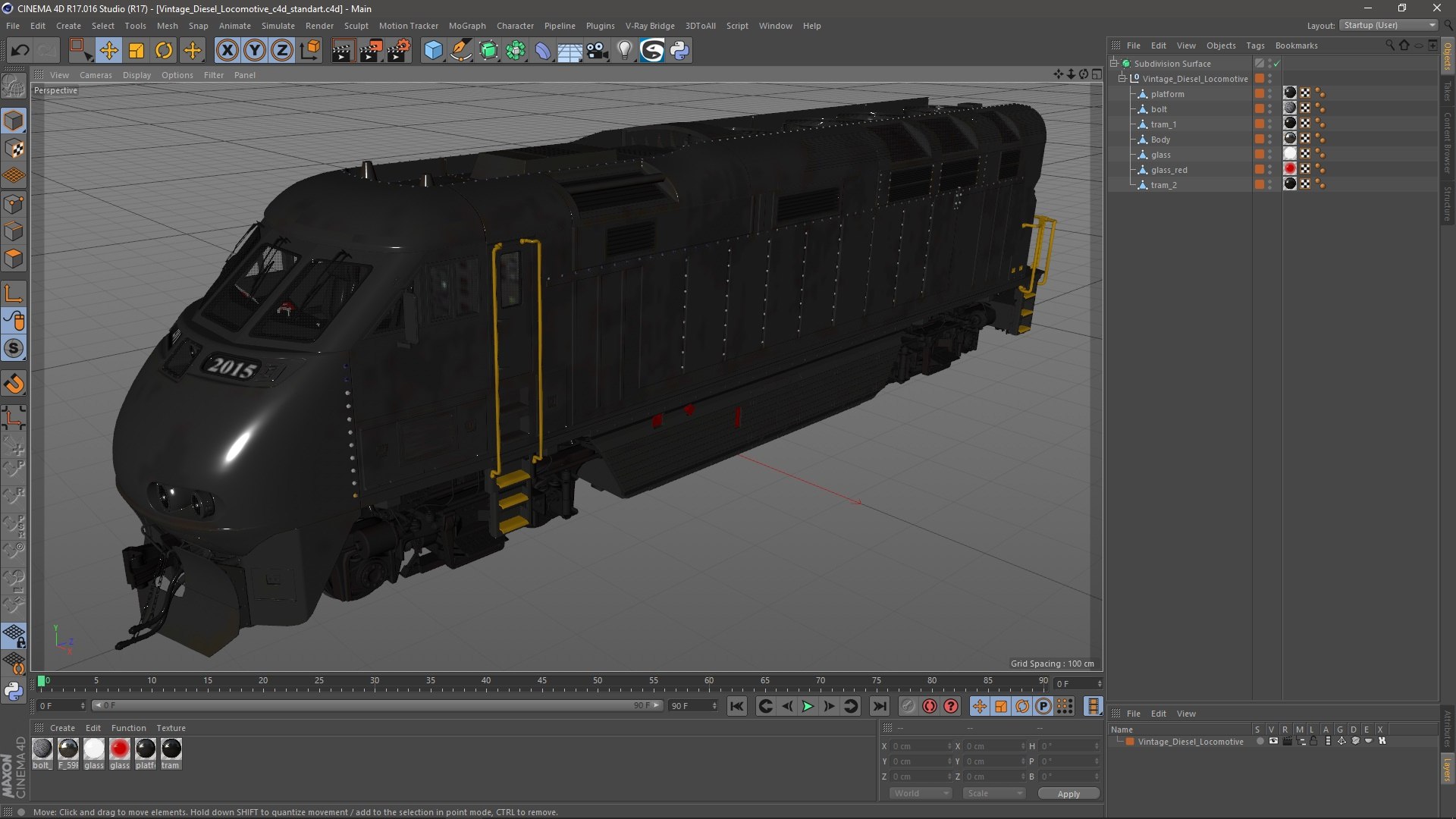Open the Floor environment objects icon
This screenshot has width=1456, height=819.
(570, 51)
